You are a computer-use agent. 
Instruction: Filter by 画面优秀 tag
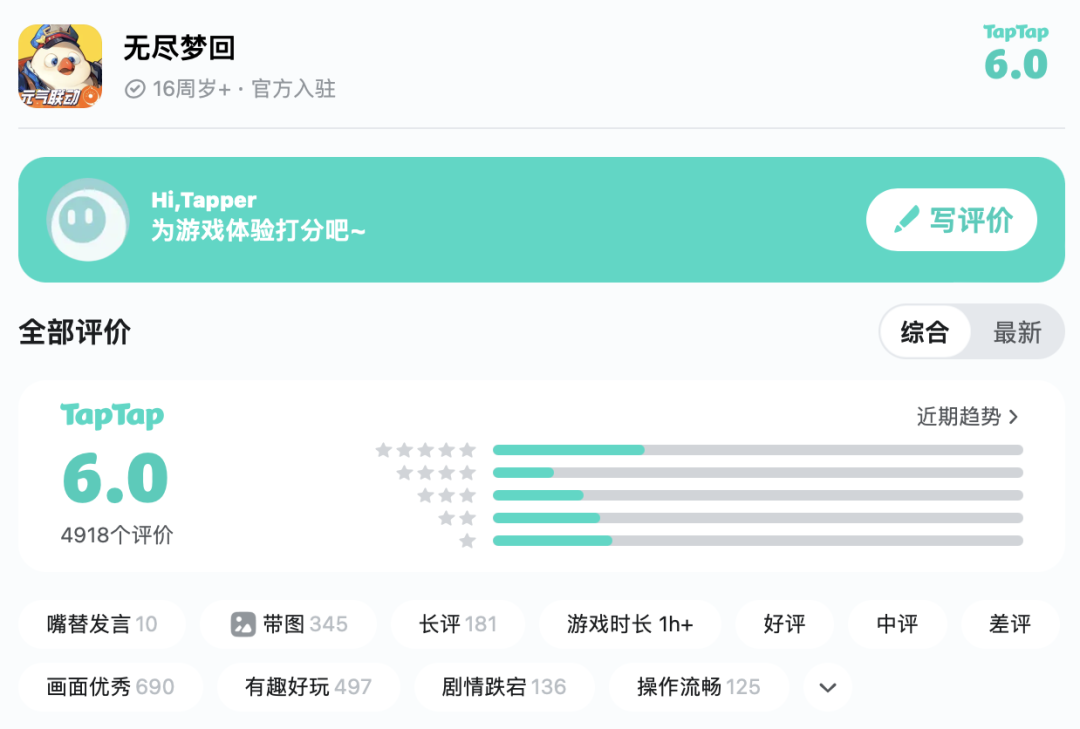tap(110, 687)
